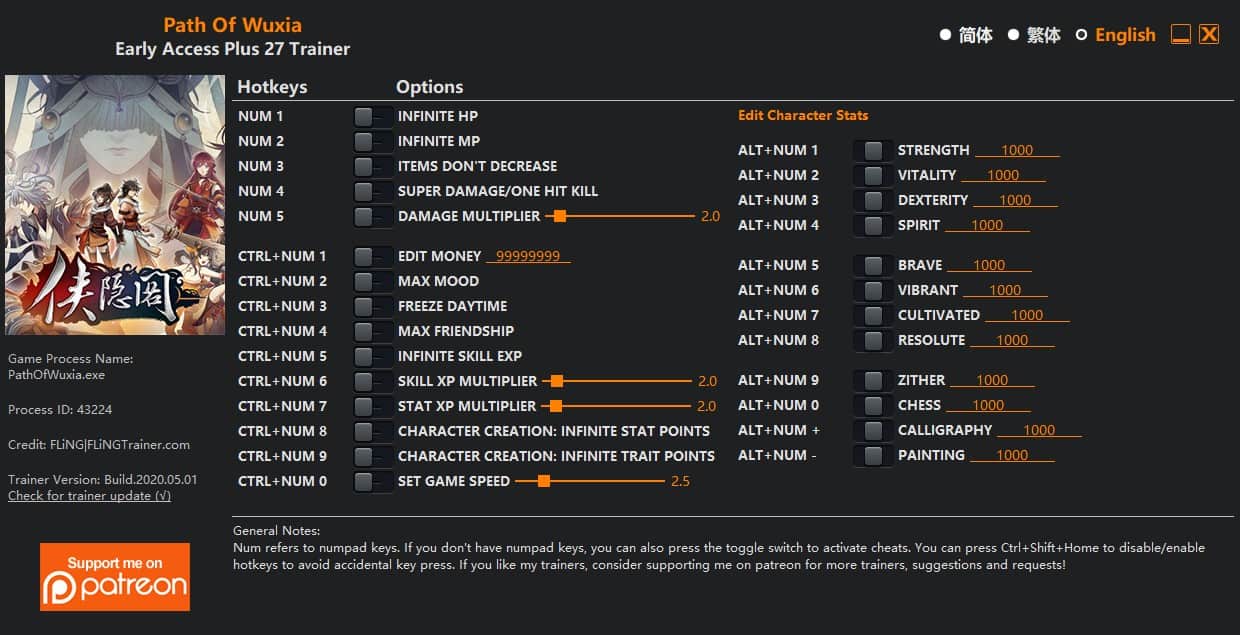1240x635 pixels.
Task: Turn on the Spirit stat toggle
Action: (x=873, y=225)
